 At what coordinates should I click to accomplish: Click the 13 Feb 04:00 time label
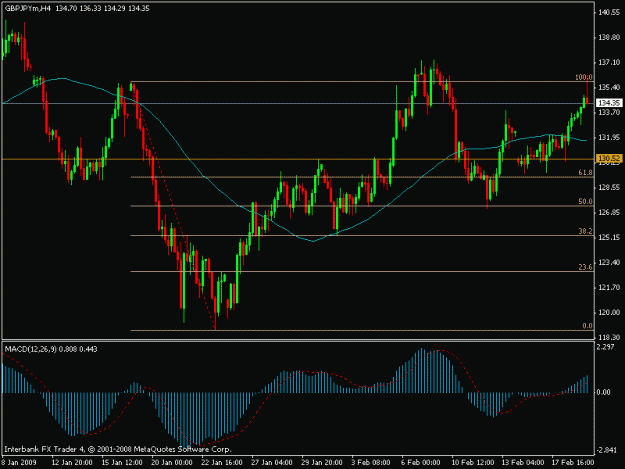(x=523, y=463)
